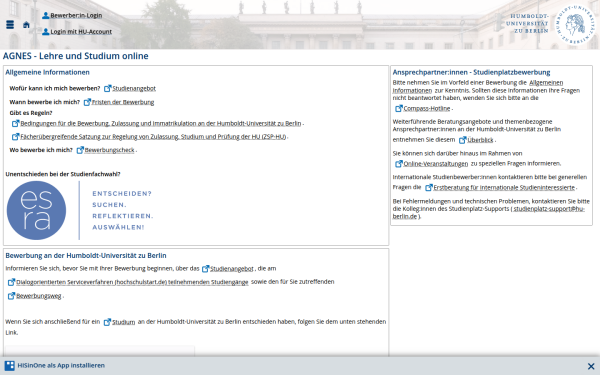Image resolution: width=600 pixels, height=375 pixels.
Task: Click external-link icon beside Bewerbungsweg
Action: pyautogui.click(x=11, y=296)
